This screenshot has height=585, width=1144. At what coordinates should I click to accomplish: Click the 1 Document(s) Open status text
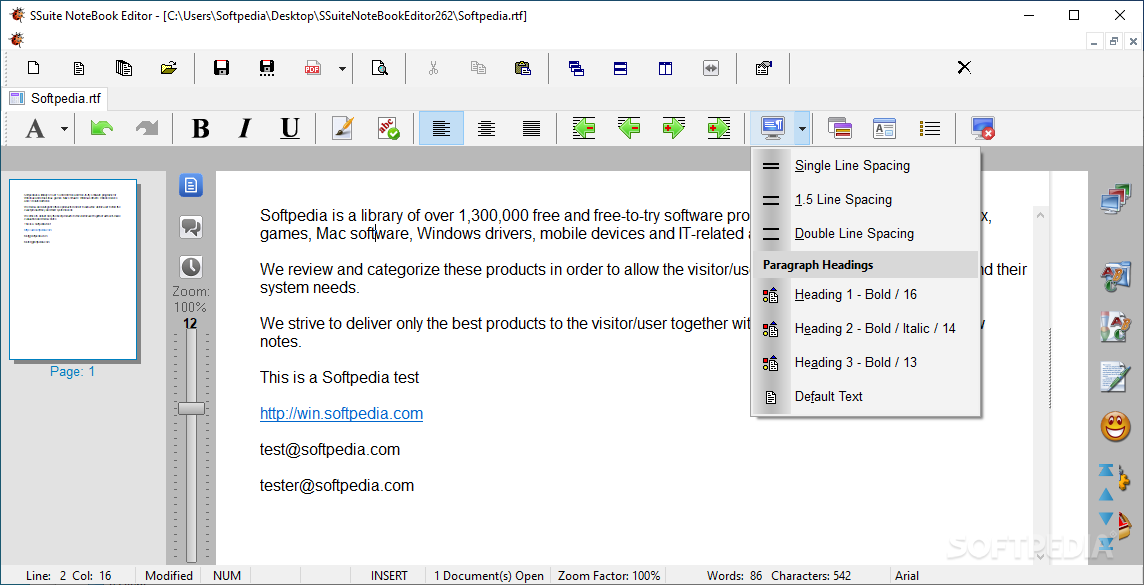(489, 576)
